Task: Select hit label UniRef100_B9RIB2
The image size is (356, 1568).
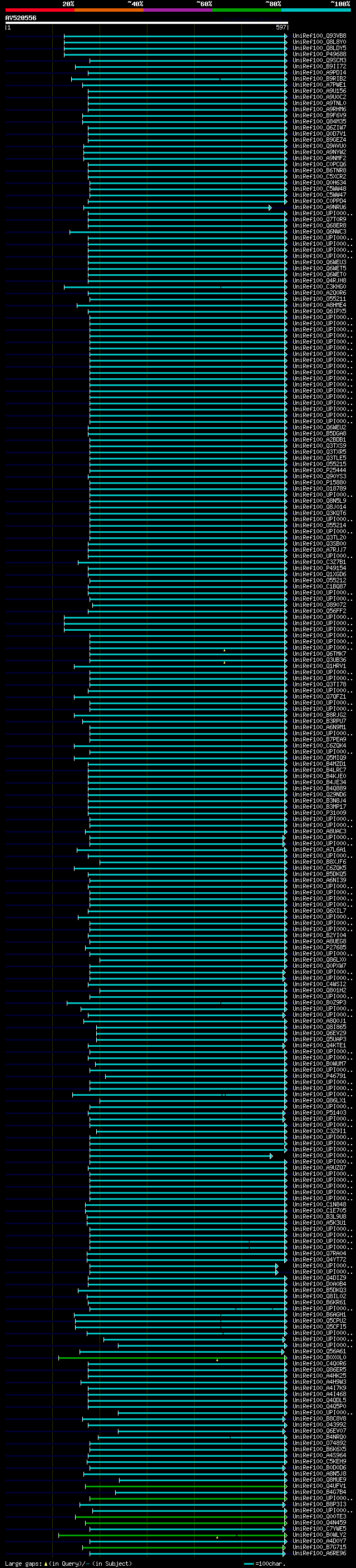Action: coord(319,78)
